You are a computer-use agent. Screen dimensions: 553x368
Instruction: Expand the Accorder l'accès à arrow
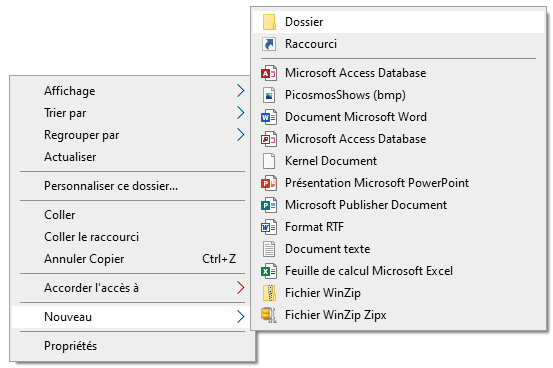[x=241, y=288]
